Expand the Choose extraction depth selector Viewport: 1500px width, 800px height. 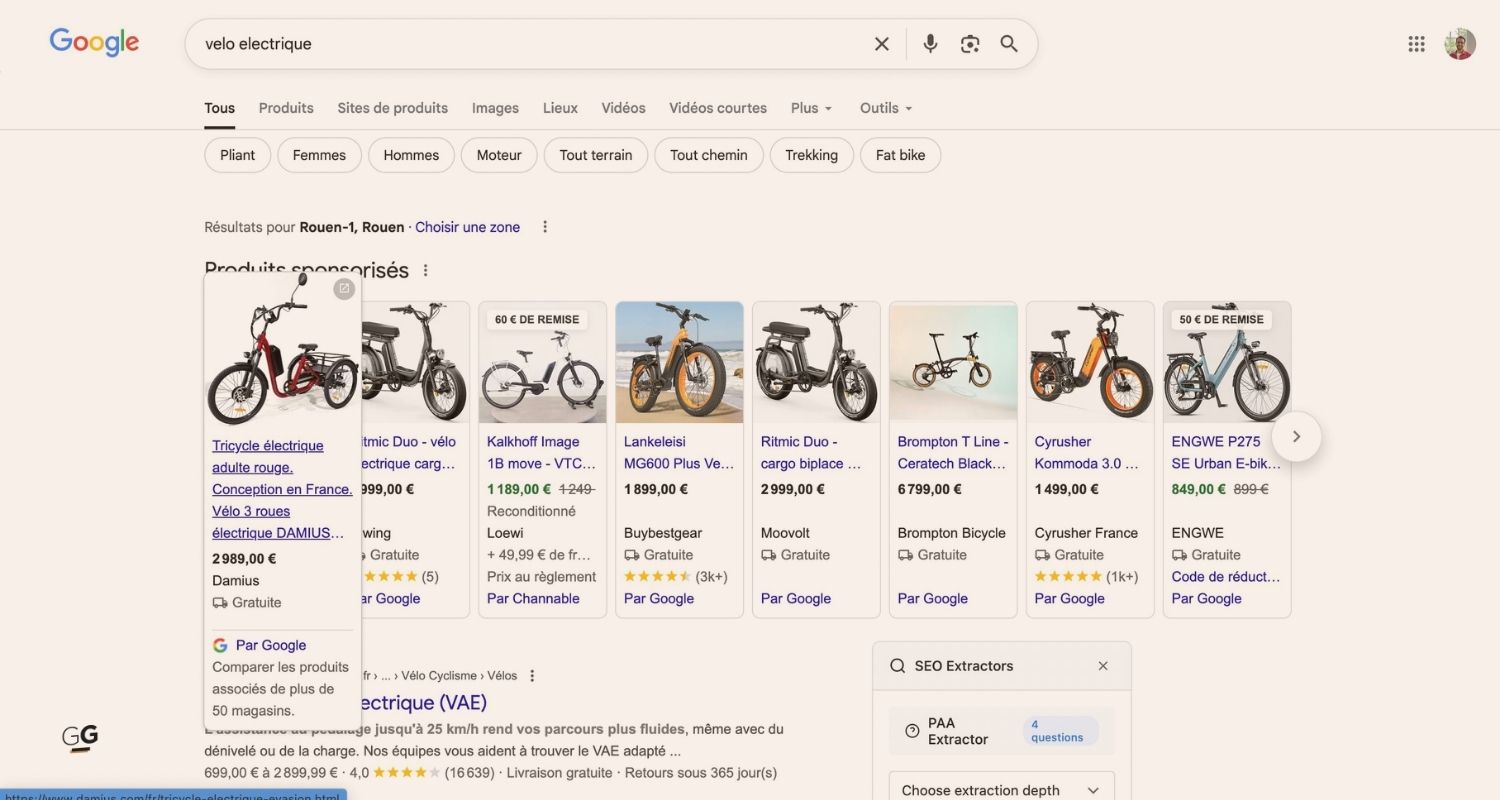1000,789
